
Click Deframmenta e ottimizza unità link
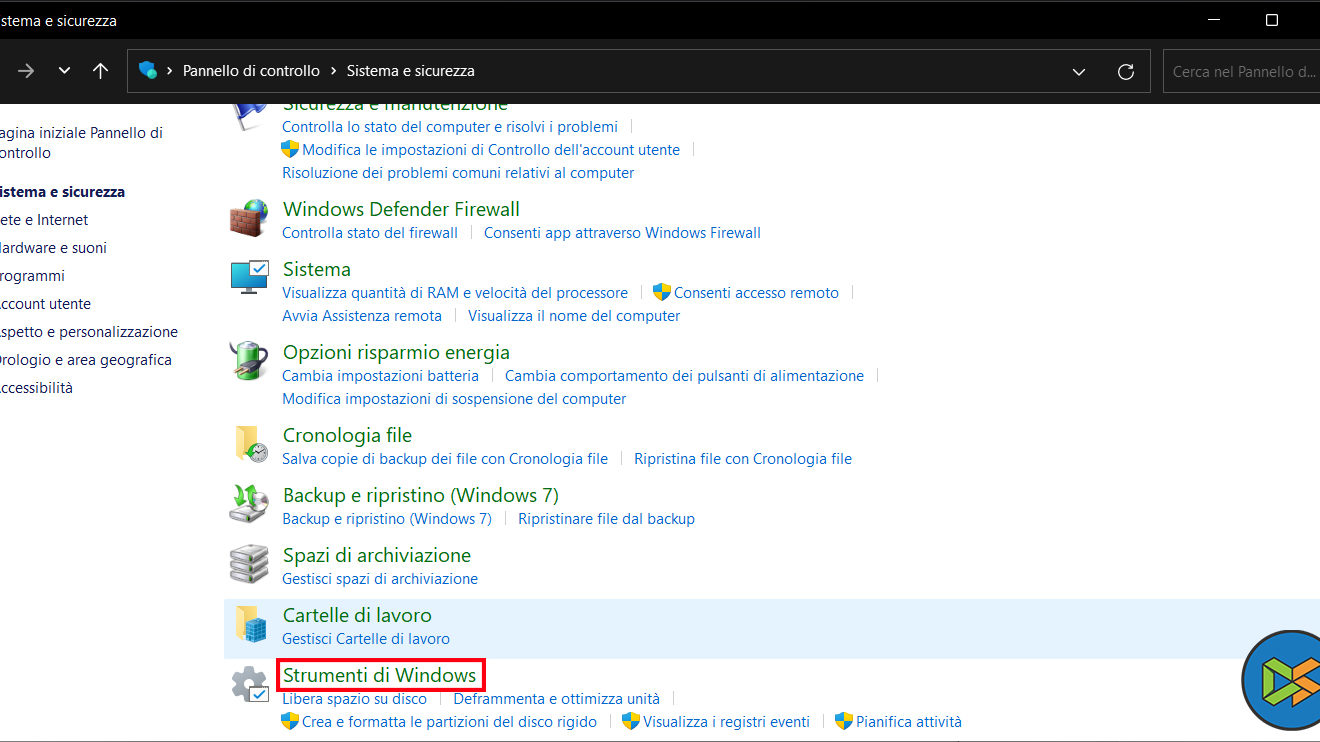point(556,698)
